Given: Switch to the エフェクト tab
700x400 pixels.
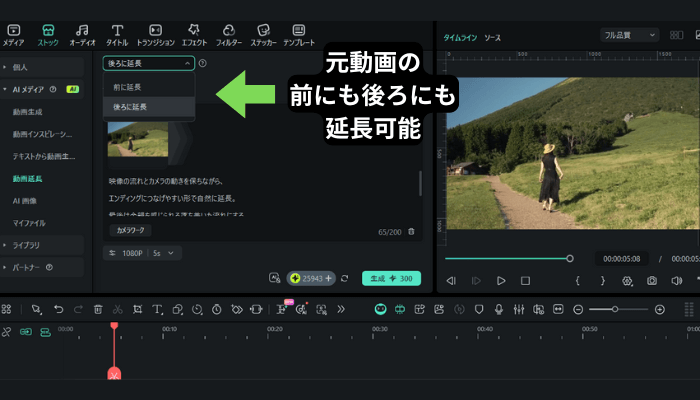Looking at the screenshot, I should click(192, 35).
